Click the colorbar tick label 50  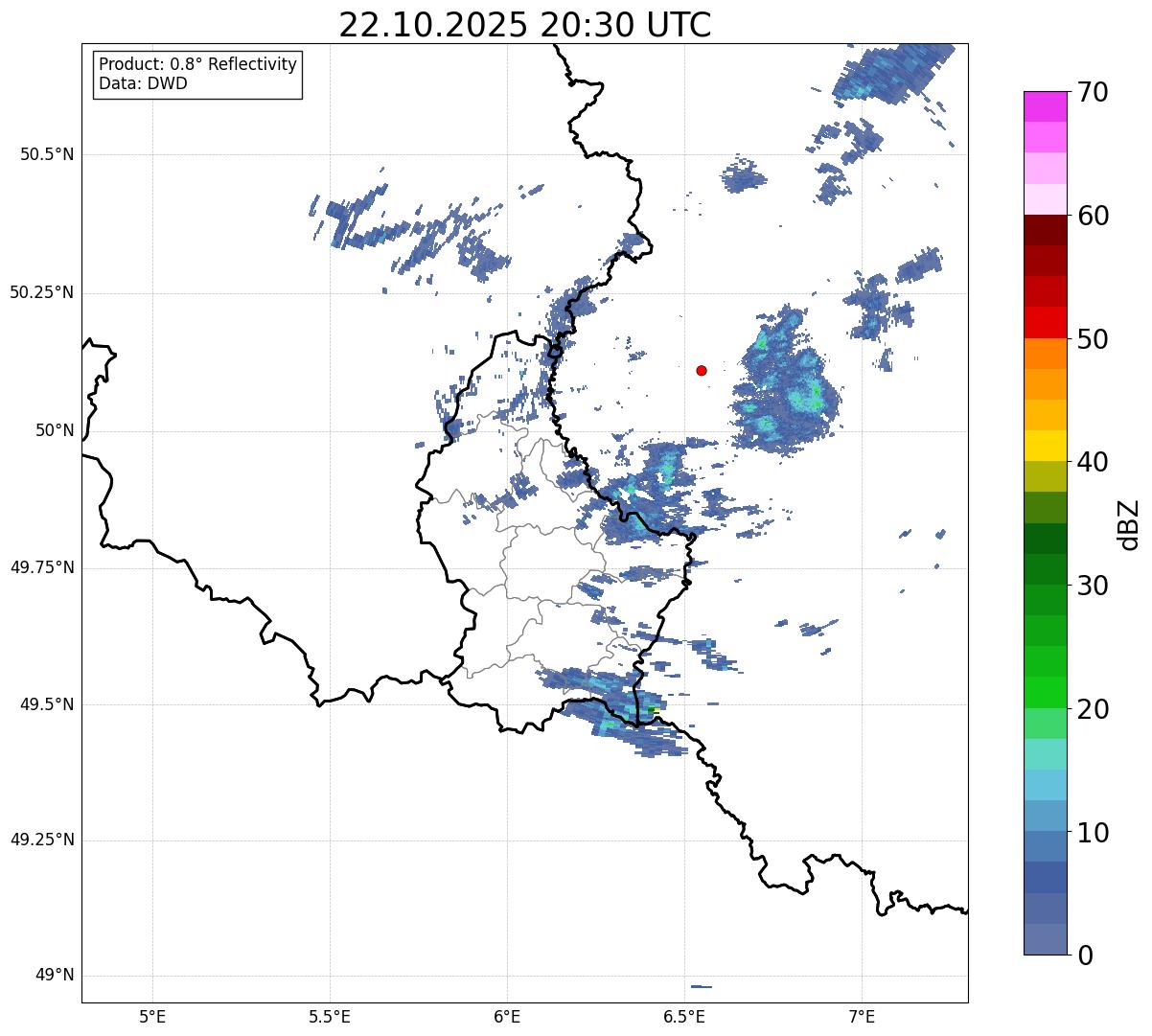(1092, 339)
